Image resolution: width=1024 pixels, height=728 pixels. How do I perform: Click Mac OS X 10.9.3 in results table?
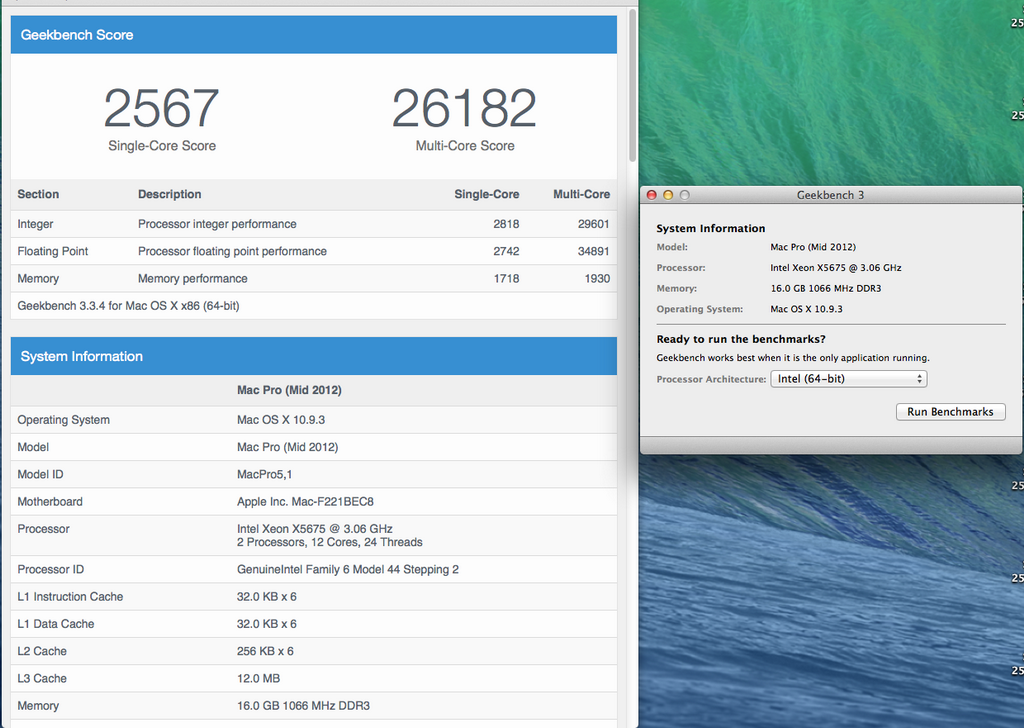(281, 420)
